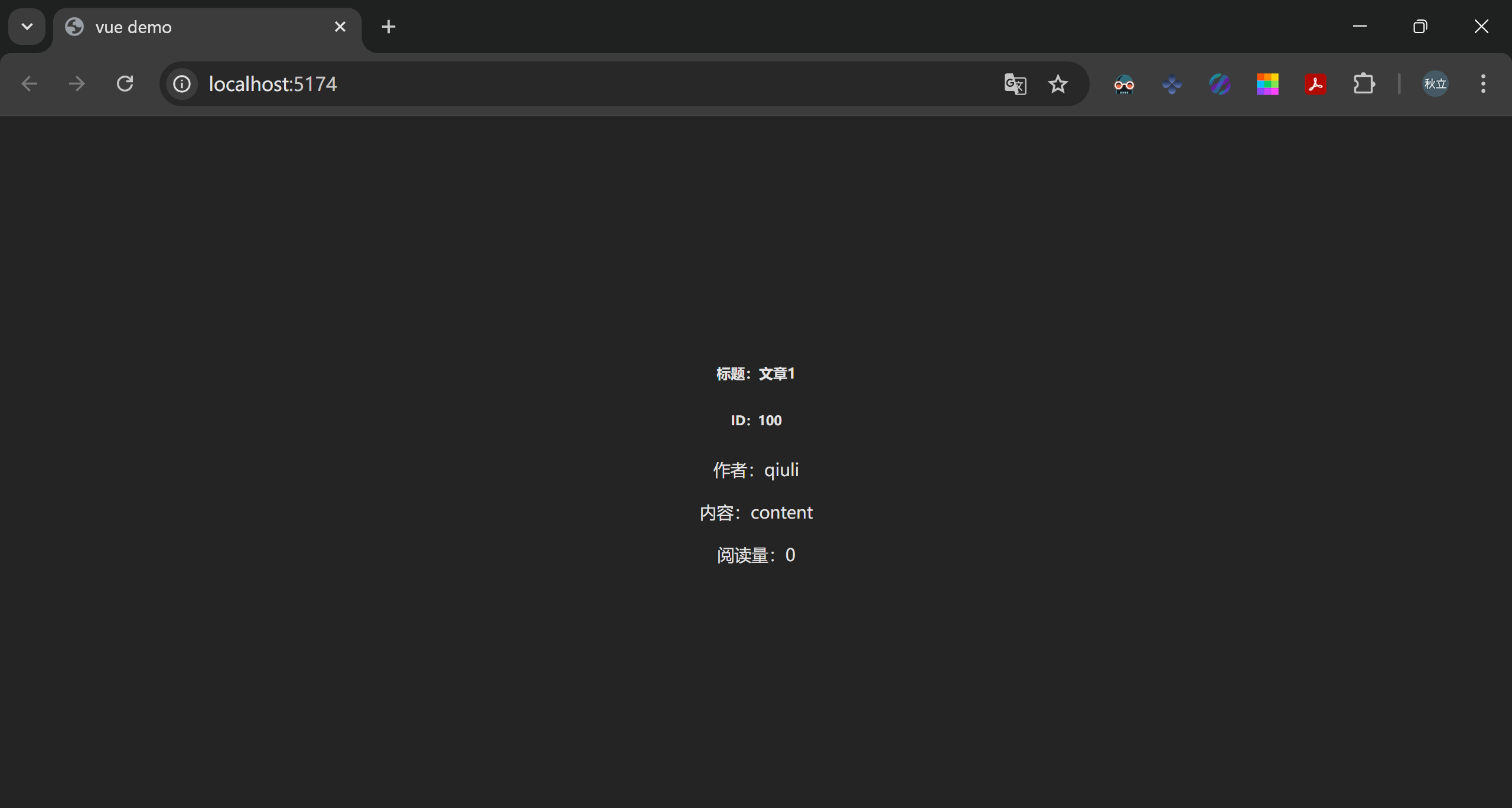
Task: Open the site information icon
Action: (182, 84)
